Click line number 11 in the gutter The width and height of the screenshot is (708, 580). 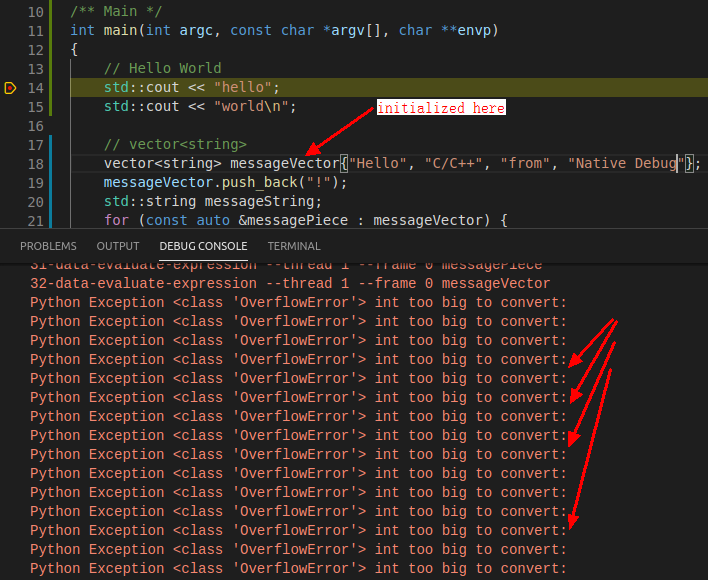pos(36,31)
